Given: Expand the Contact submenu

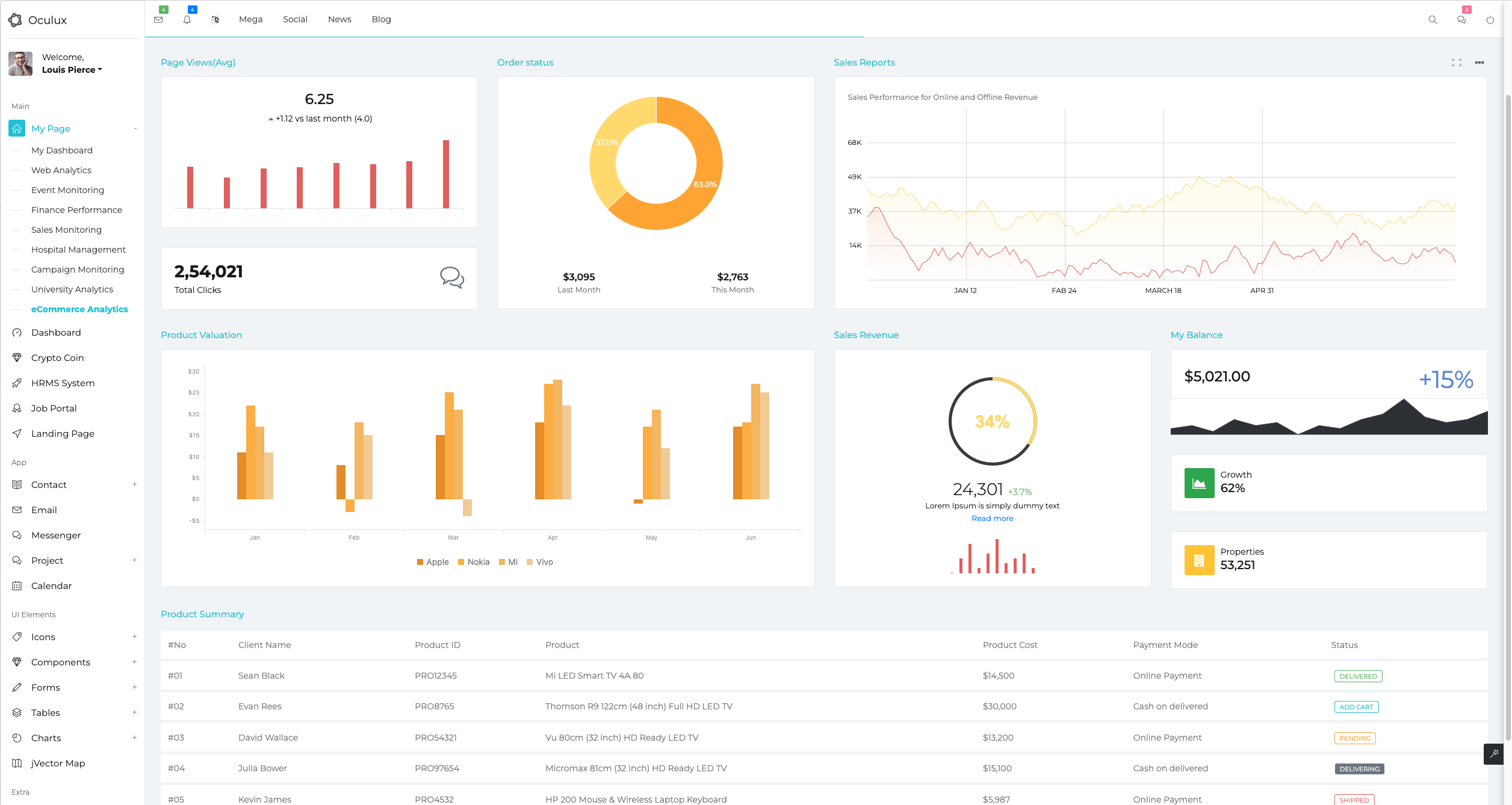Looking at the screenshot, I should [135, 484].
